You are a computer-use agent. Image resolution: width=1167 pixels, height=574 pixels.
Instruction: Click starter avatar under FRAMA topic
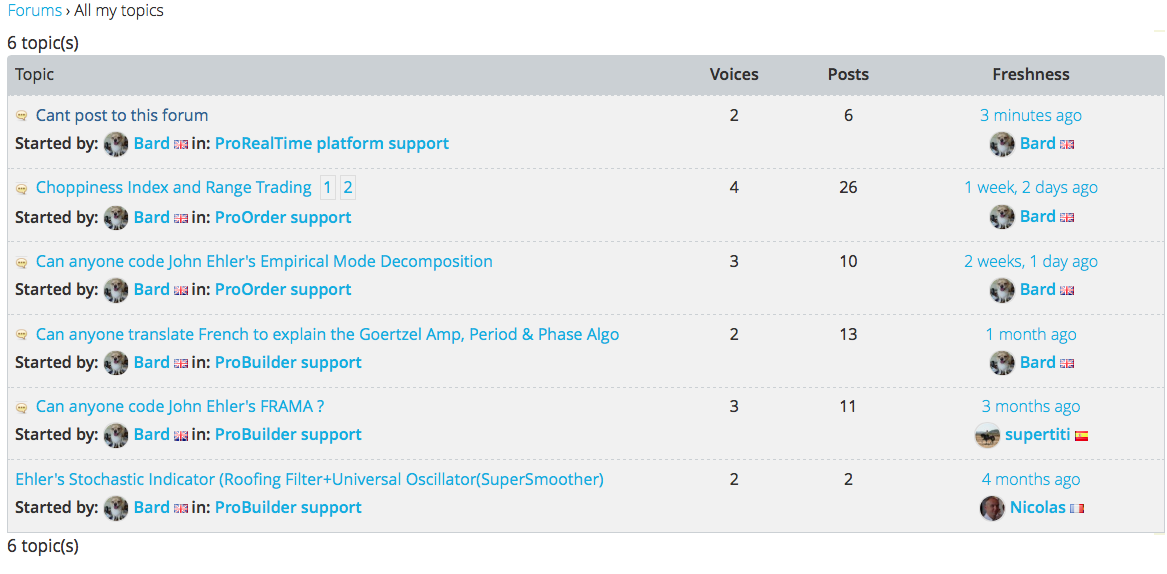point(116,435)
